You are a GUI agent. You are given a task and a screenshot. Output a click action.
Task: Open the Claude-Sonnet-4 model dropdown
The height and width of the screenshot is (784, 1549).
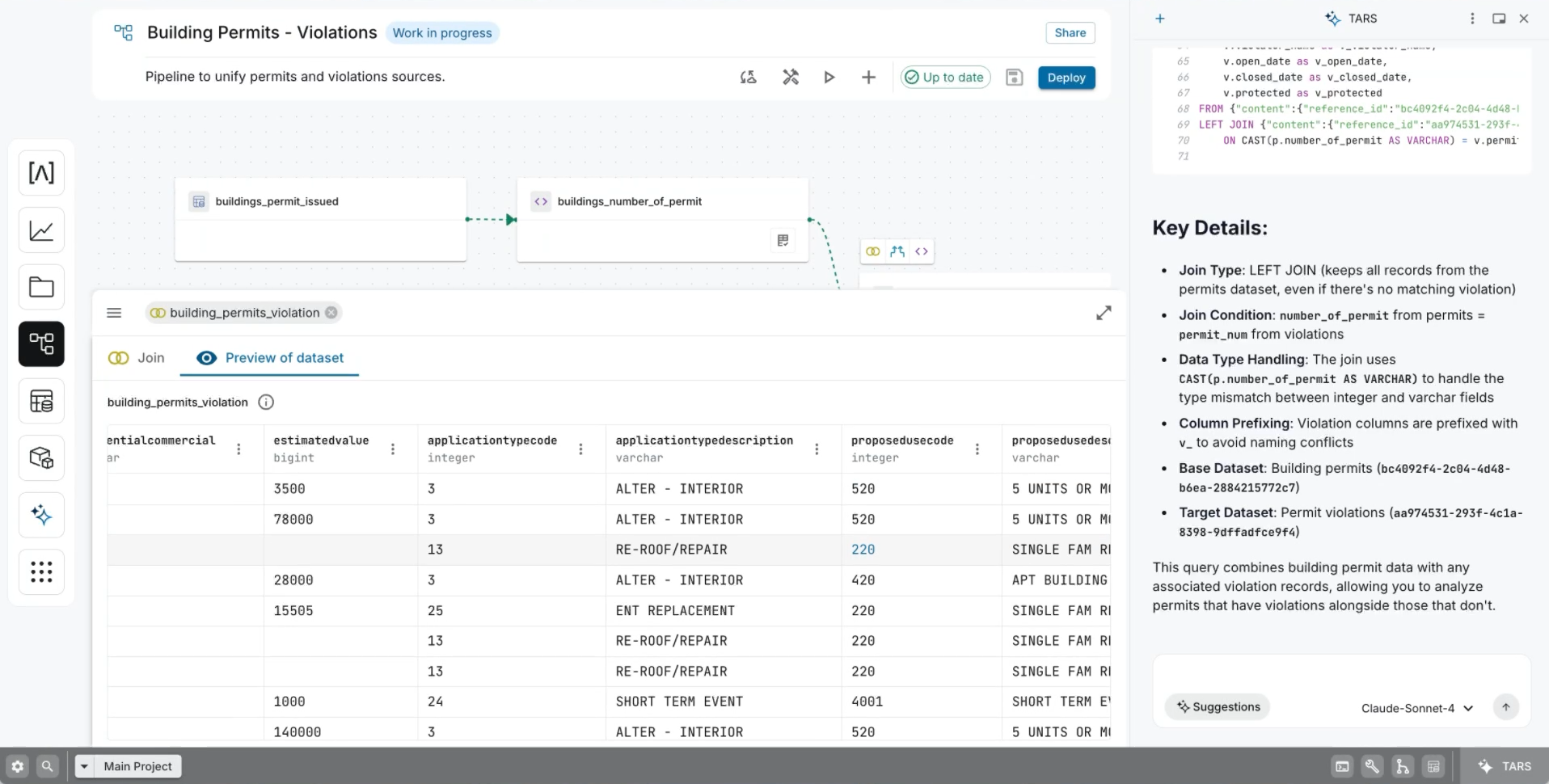1416,708
